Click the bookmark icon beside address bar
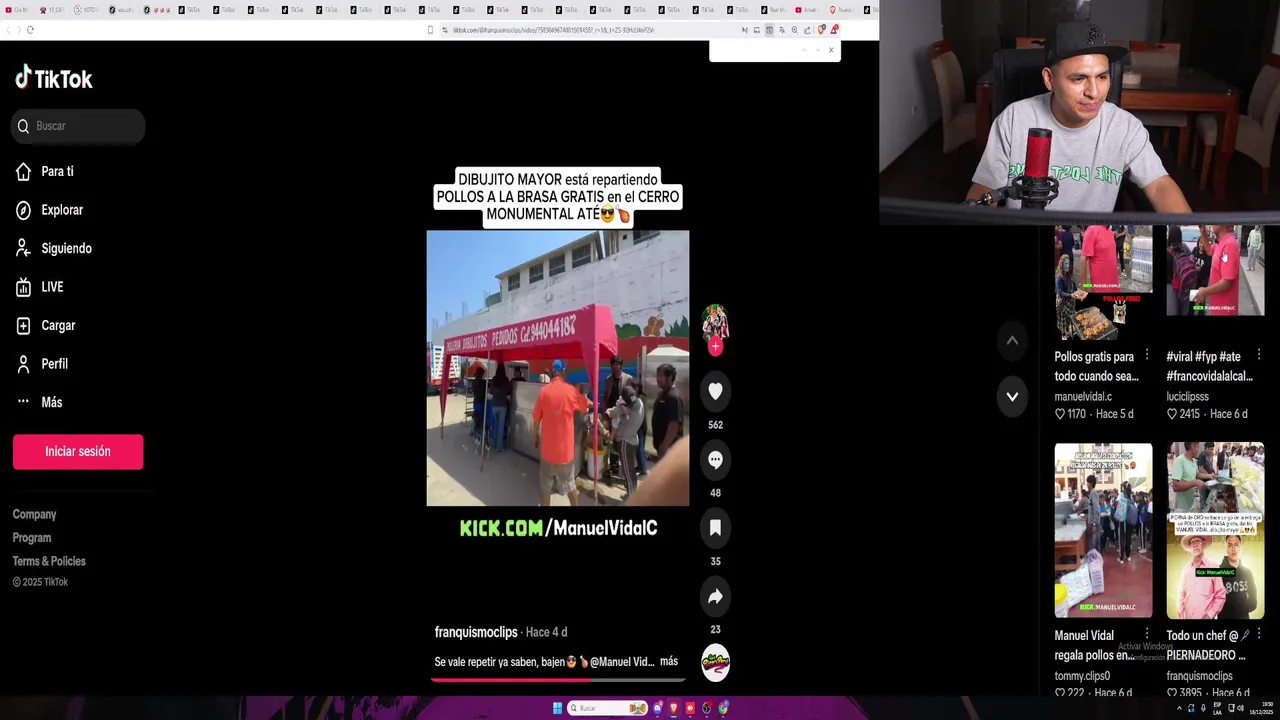Viewport: 1280px width, 720px height. coord(431,30)
